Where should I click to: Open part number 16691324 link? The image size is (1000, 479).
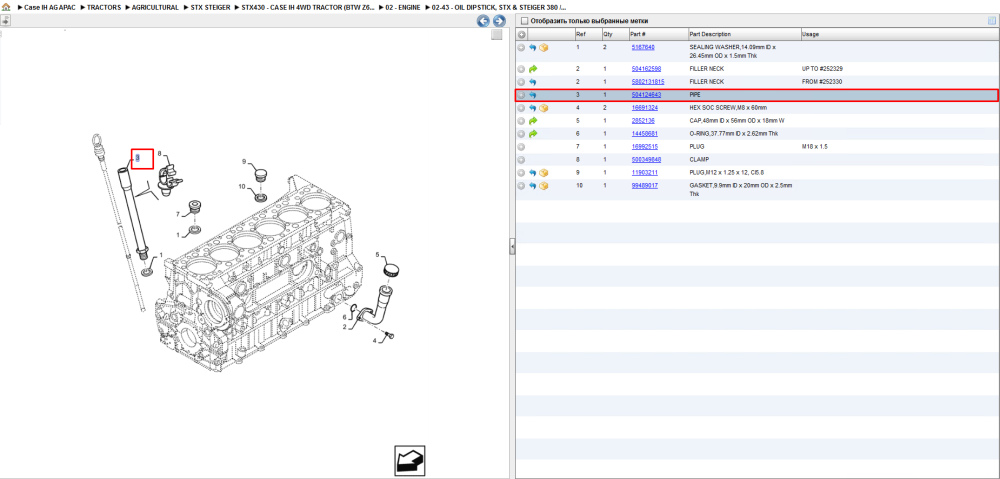tap(644, 108)
